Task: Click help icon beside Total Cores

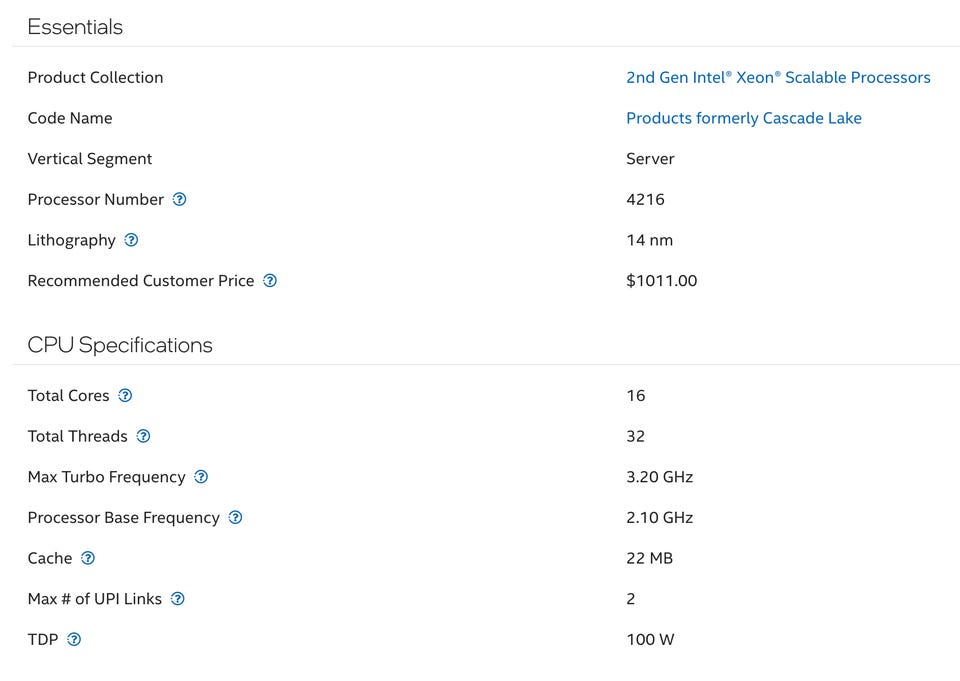Action: pos(125,395)
